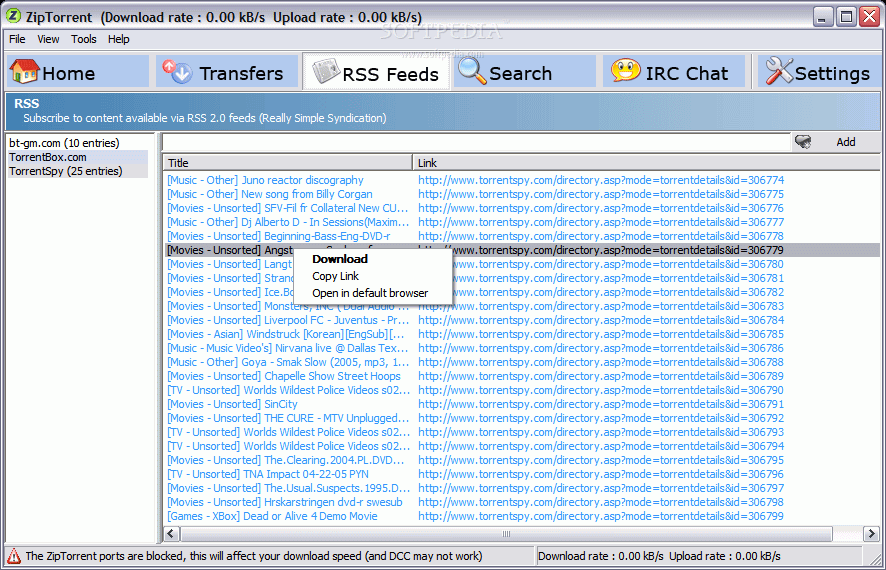Click the horizontal scrollbar left arrow
This screenshot has width=886, height=570.
172,533
